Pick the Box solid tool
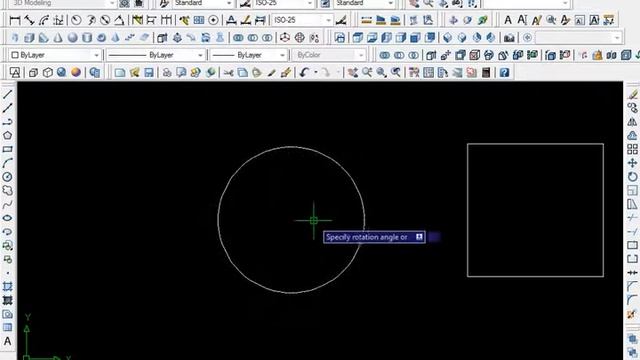 pyautogui.click(x=29, y=38)
